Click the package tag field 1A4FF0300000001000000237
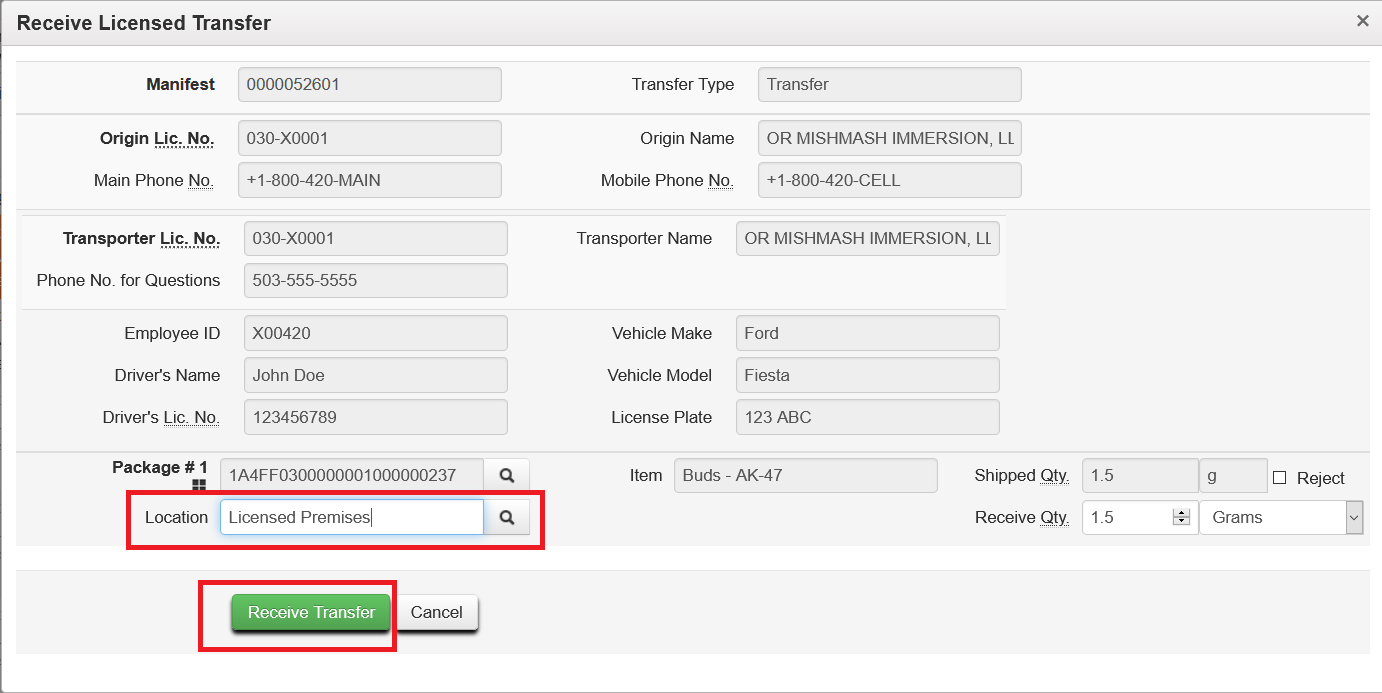 point(352,475)
